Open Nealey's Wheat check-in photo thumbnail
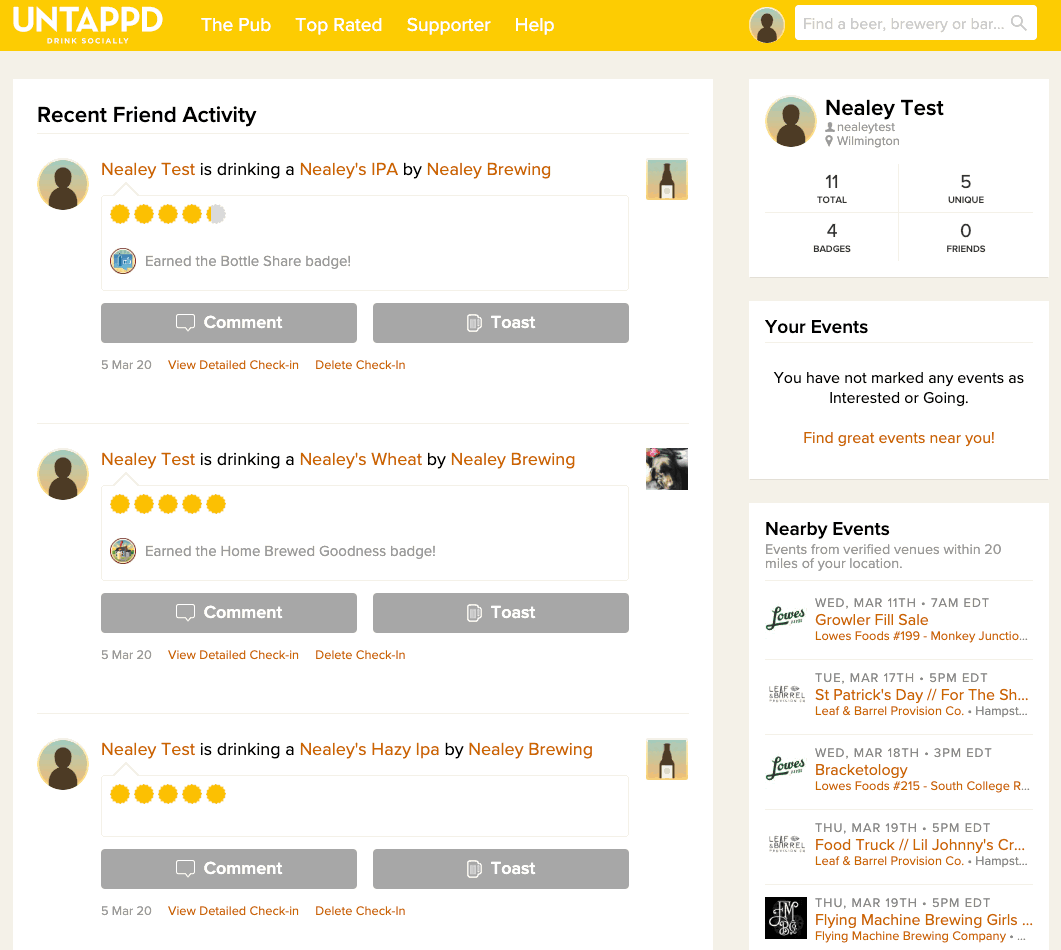 [x=667, y=469]
